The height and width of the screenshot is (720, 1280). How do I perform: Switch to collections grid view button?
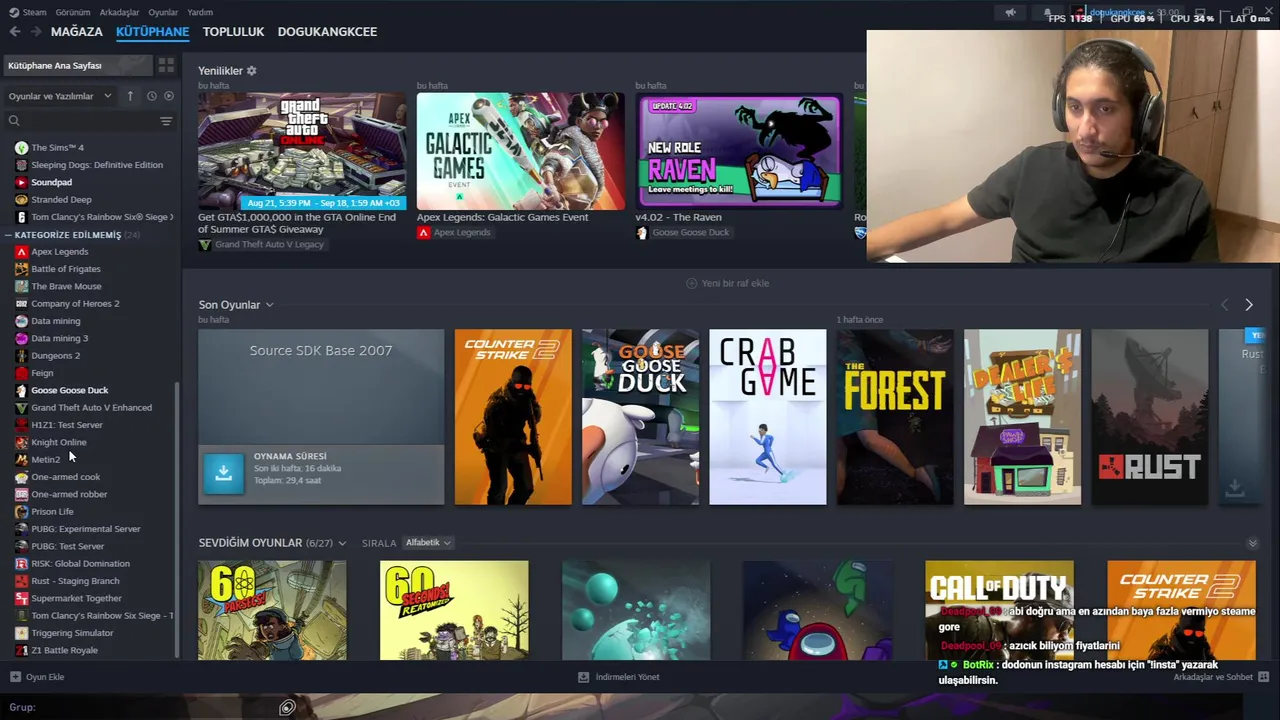coord(166,65)
